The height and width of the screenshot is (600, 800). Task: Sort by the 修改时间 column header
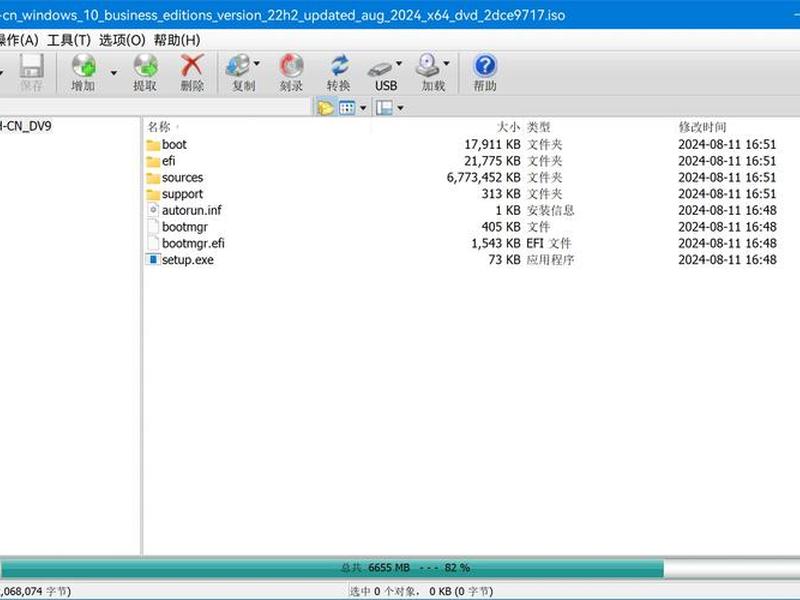tap(702, 127)
